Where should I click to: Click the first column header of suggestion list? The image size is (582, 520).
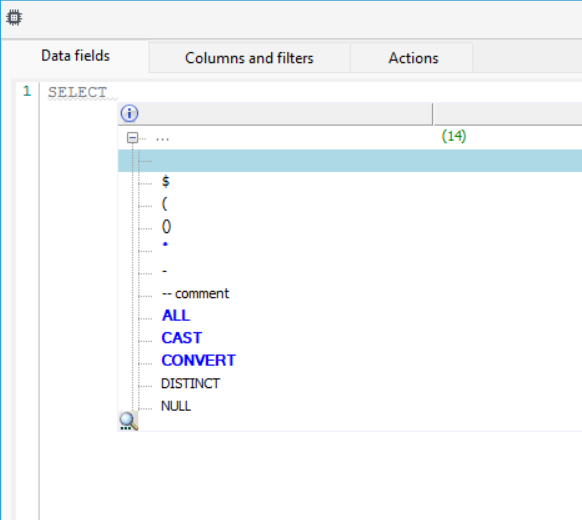click(275, 114)
